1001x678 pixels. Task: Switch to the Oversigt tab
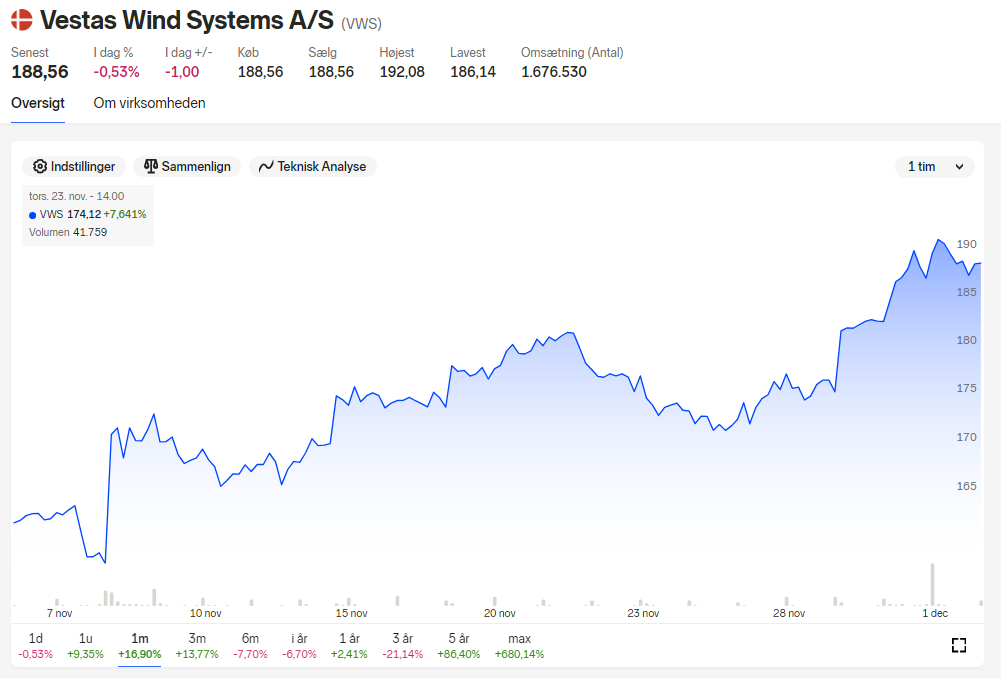38,103
